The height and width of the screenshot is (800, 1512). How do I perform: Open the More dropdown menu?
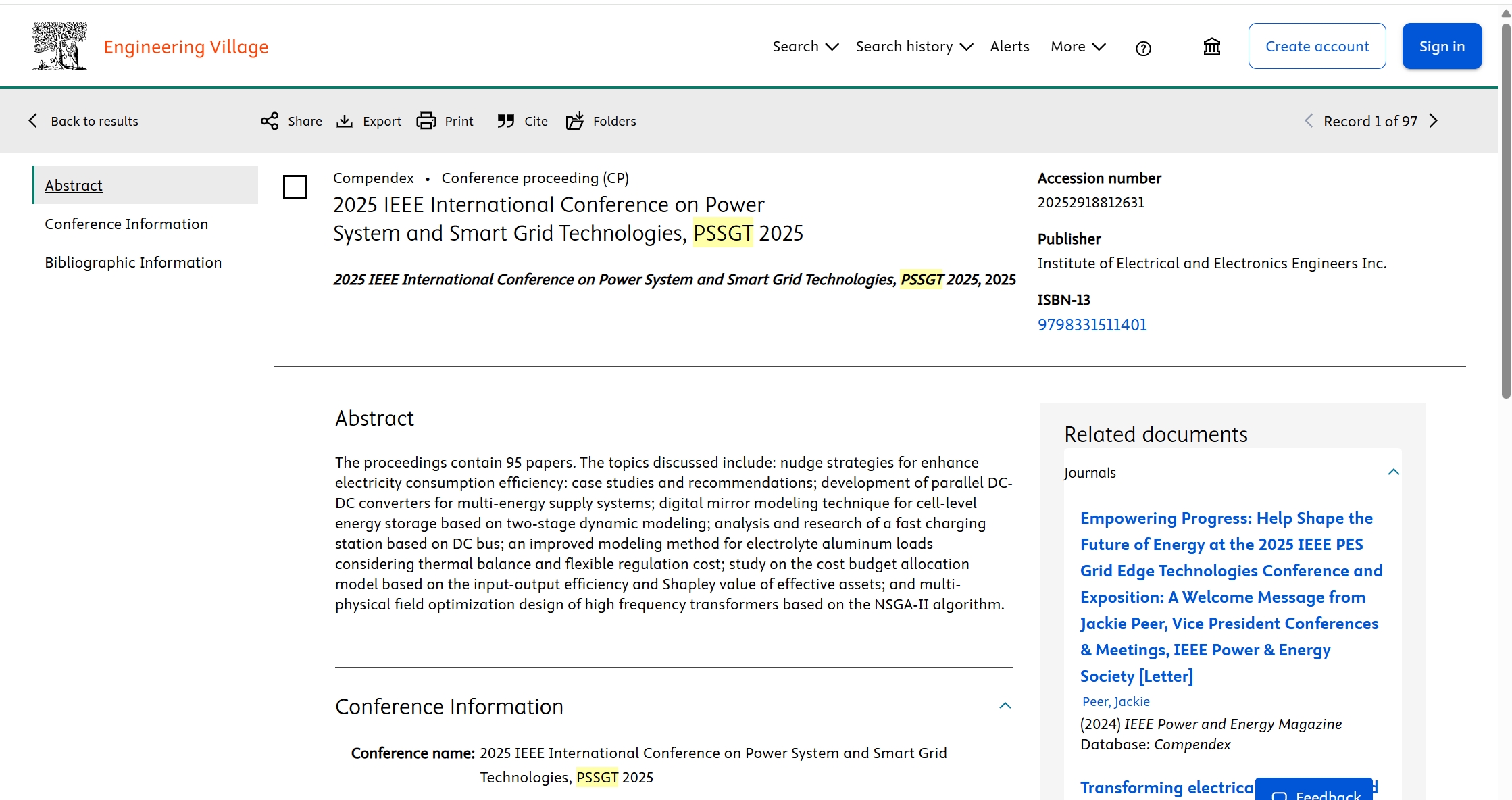[x=1078, y=47]
